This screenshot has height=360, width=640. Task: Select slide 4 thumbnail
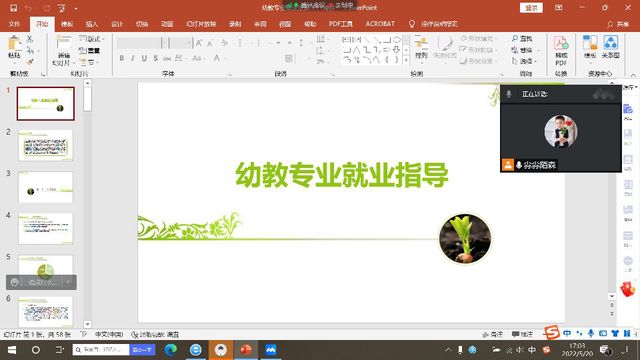(46, 229)
